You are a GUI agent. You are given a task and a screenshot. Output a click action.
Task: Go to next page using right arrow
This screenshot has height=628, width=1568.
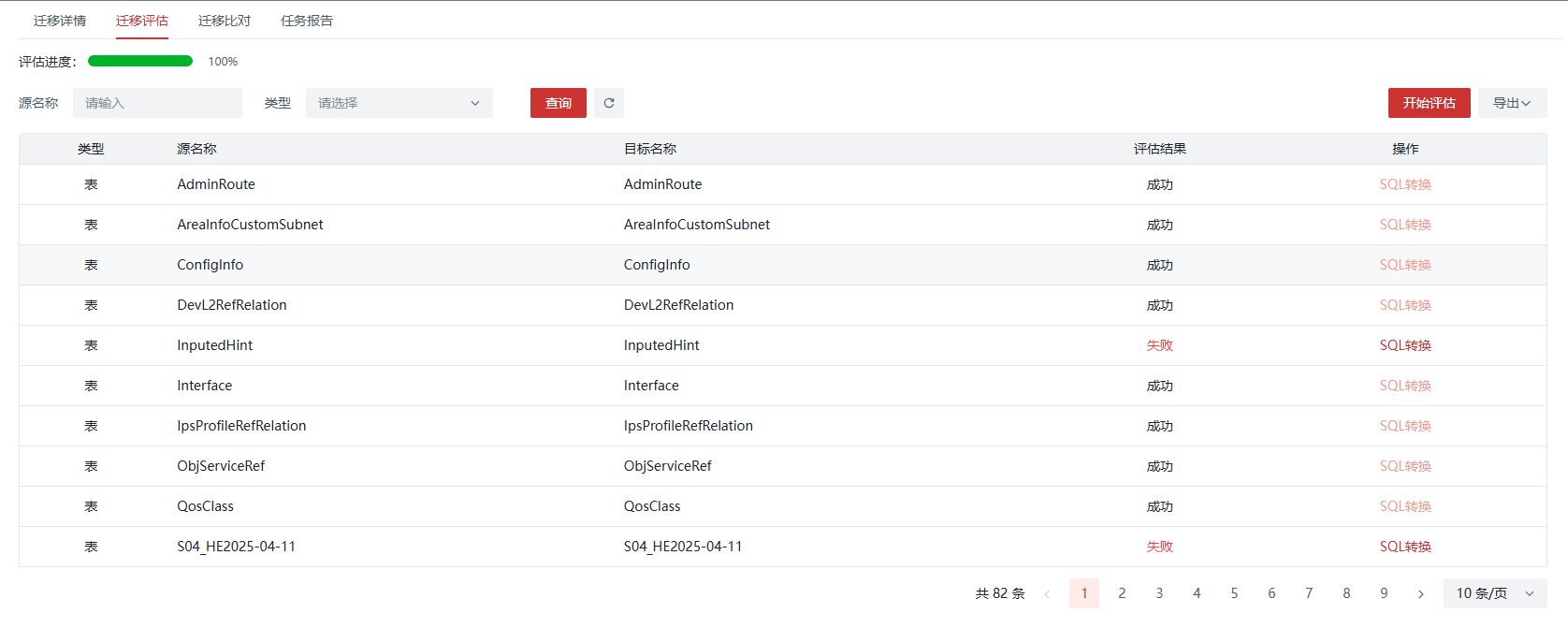(1420, 593)
